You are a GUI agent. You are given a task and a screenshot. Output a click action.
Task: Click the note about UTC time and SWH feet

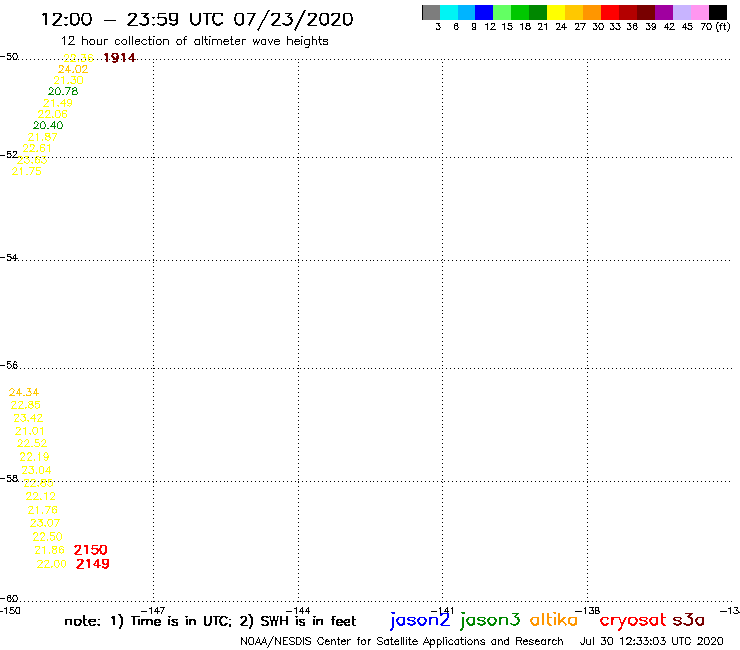(210, 621)
